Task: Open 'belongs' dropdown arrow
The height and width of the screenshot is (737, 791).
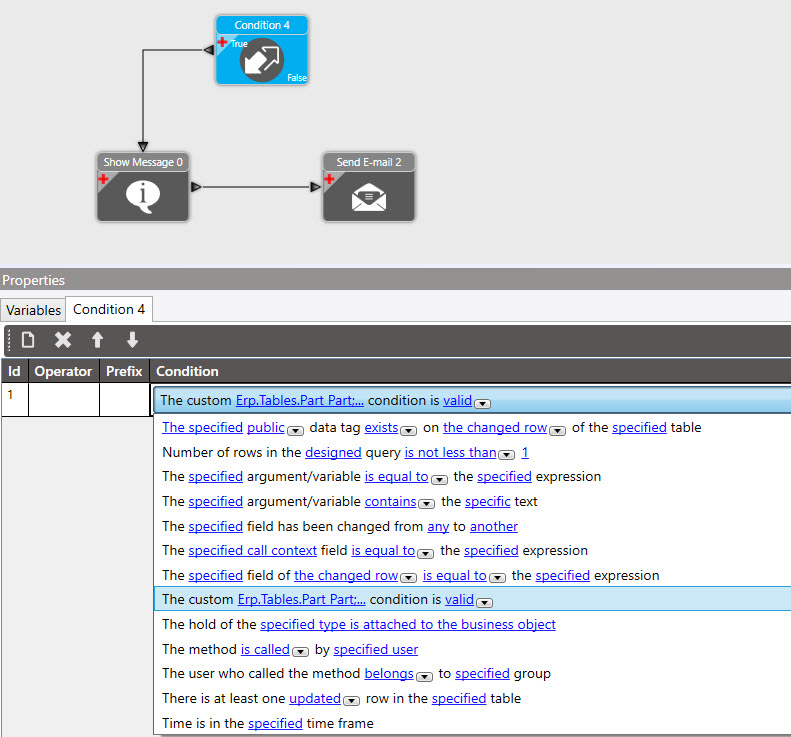Action: point(424,677)
